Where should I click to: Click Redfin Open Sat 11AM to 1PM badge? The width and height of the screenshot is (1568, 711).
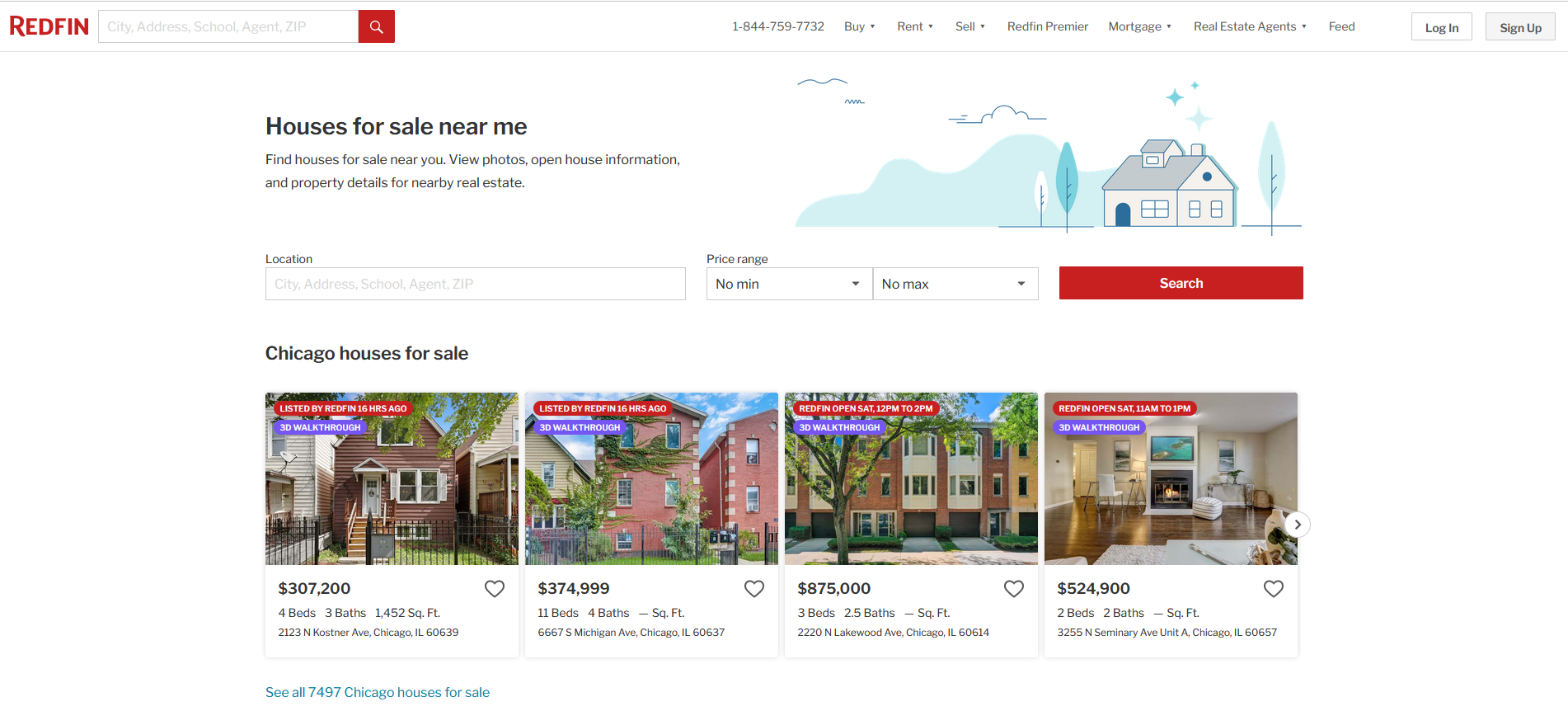pos(1124,408)
